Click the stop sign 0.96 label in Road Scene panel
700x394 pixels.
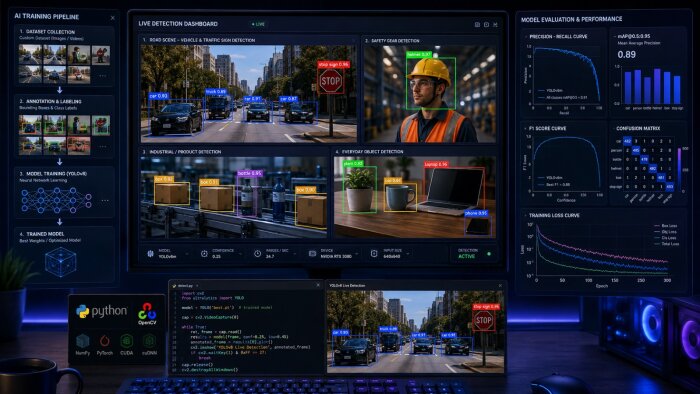point(333,65)
